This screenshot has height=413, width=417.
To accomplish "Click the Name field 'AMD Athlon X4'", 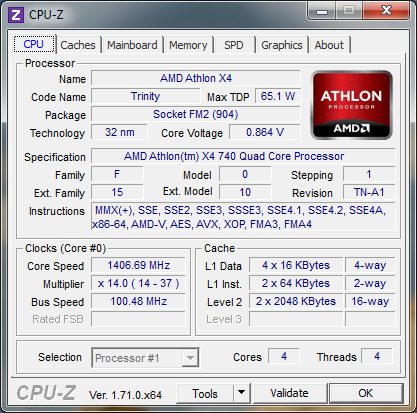I will pyautogui.click(x=196, y=78).
